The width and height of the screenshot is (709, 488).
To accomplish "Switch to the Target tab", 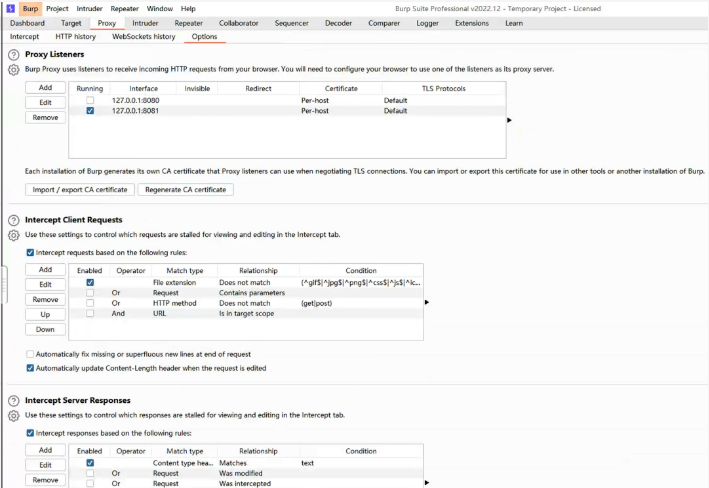I will (71, 23).
